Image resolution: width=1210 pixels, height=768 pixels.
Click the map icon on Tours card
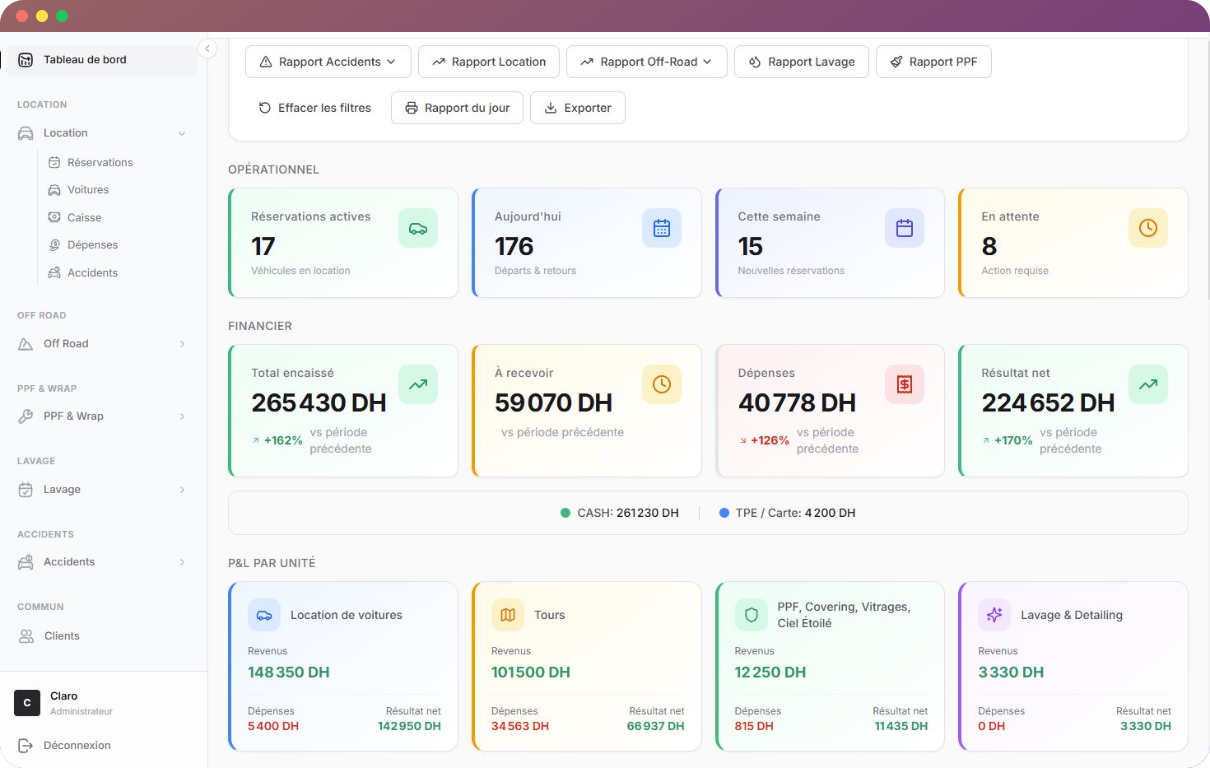508,615
